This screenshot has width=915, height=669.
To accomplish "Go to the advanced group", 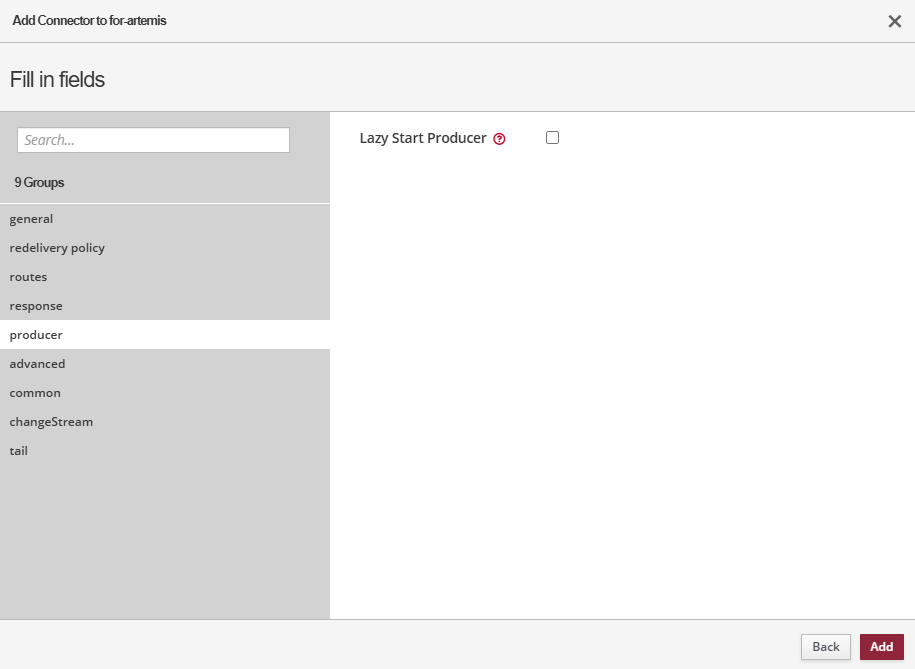I will tap(38, 364).
